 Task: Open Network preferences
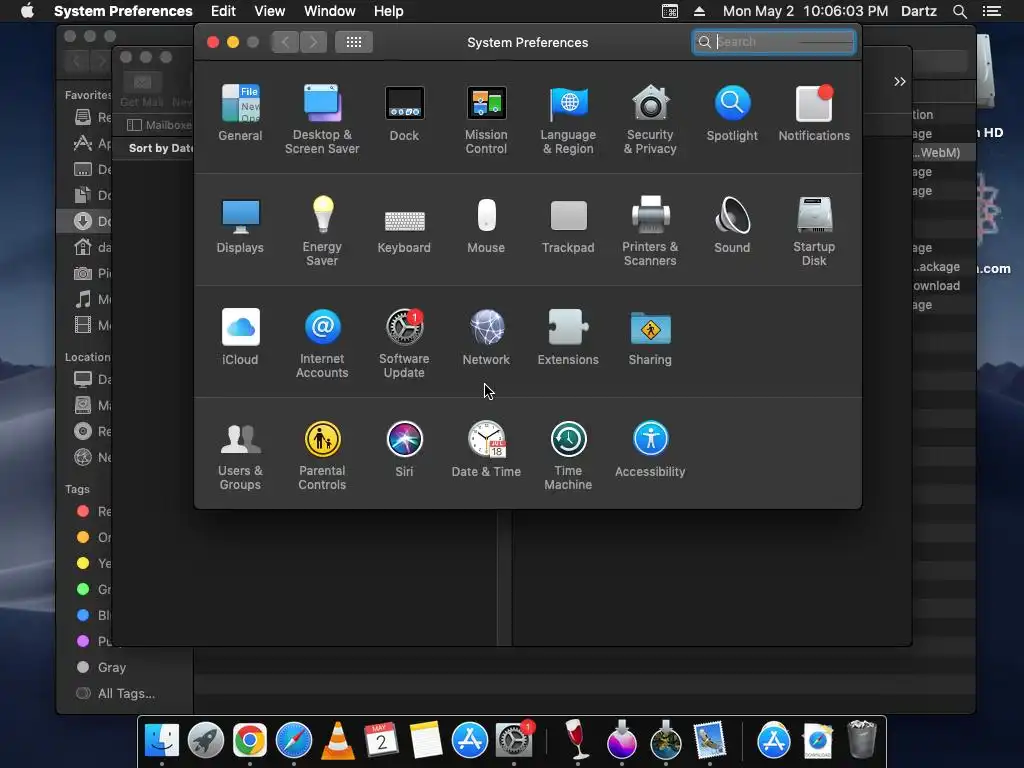[x=486, y=337]
